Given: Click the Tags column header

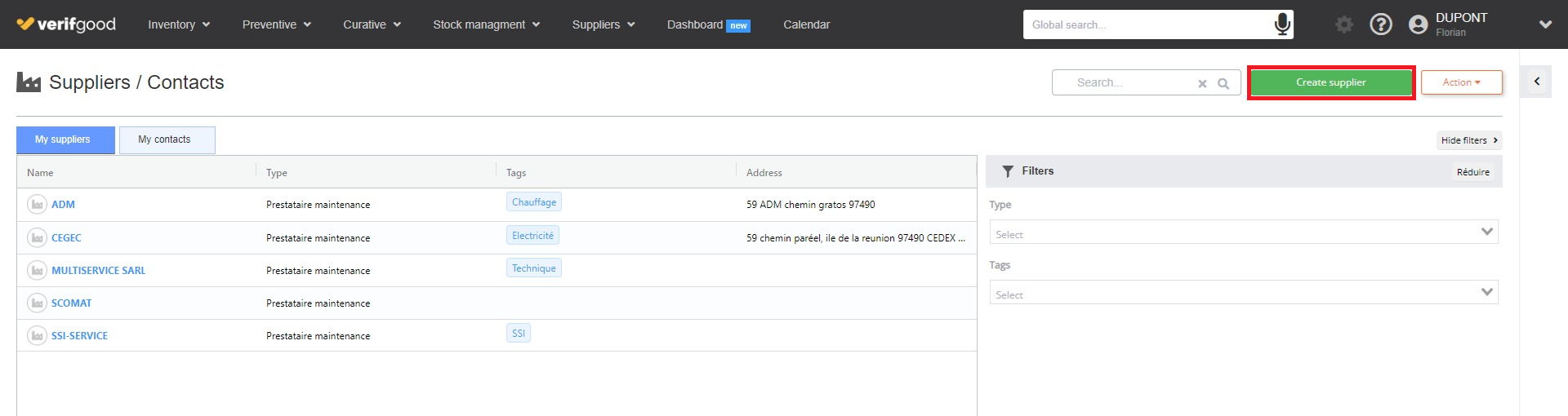Looking at the screenshot, I should (x=516, y=173).
